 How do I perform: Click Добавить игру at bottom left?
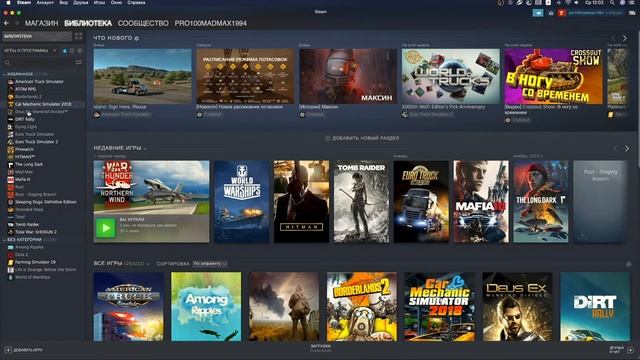24,350
